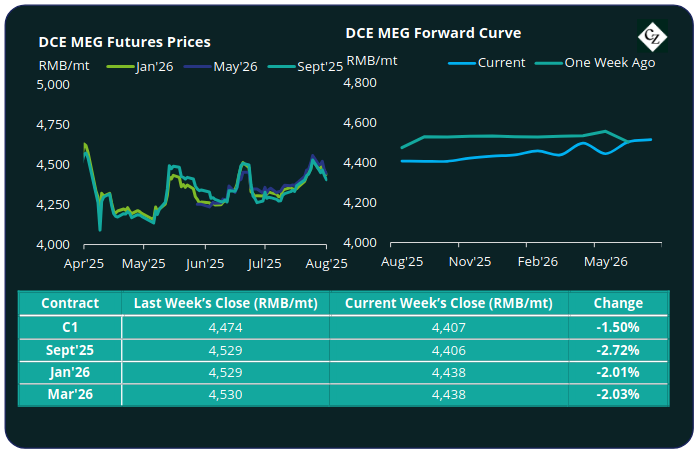Click the Mar'26 contract row label

point(70,394)
